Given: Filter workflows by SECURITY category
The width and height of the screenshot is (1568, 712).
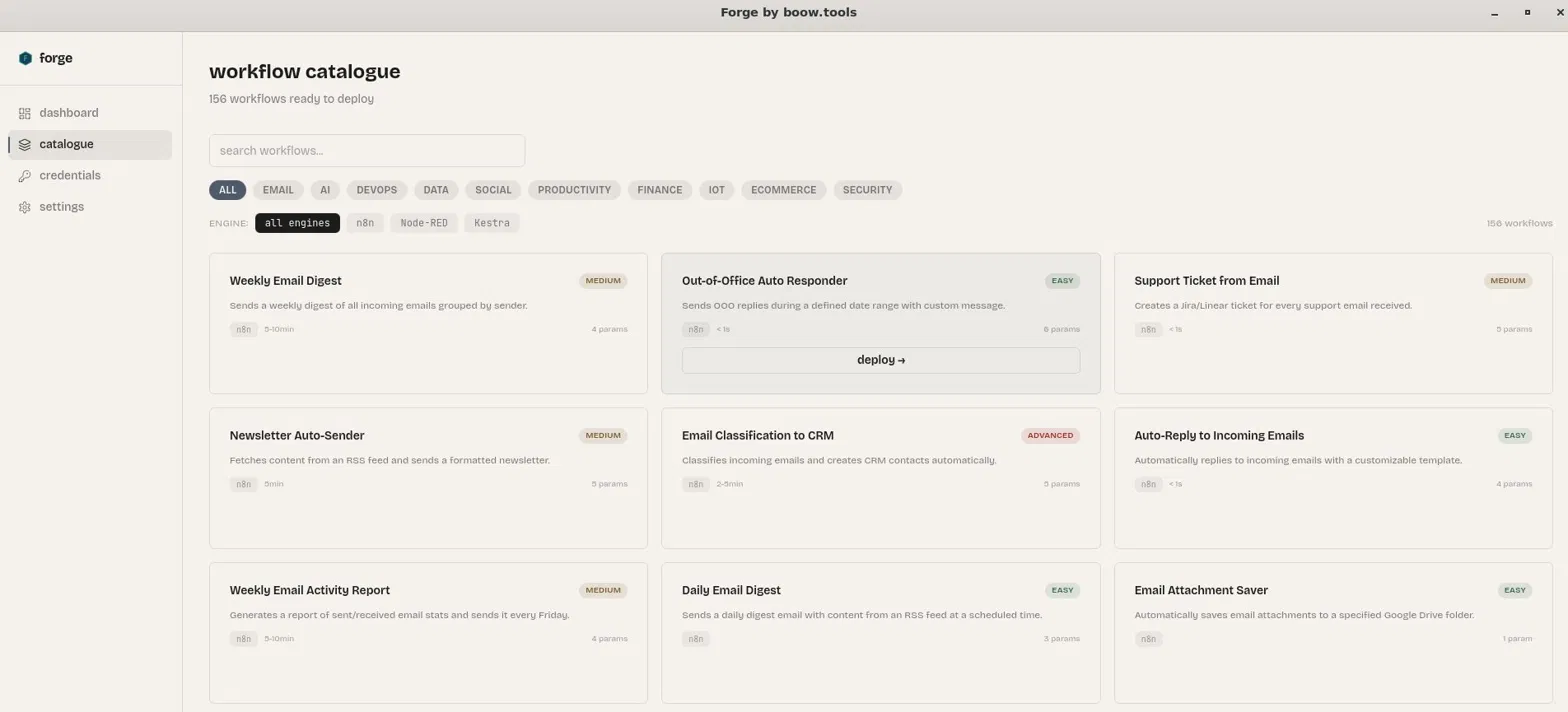Looking at the screenshot, I should (x=867, y=190).
